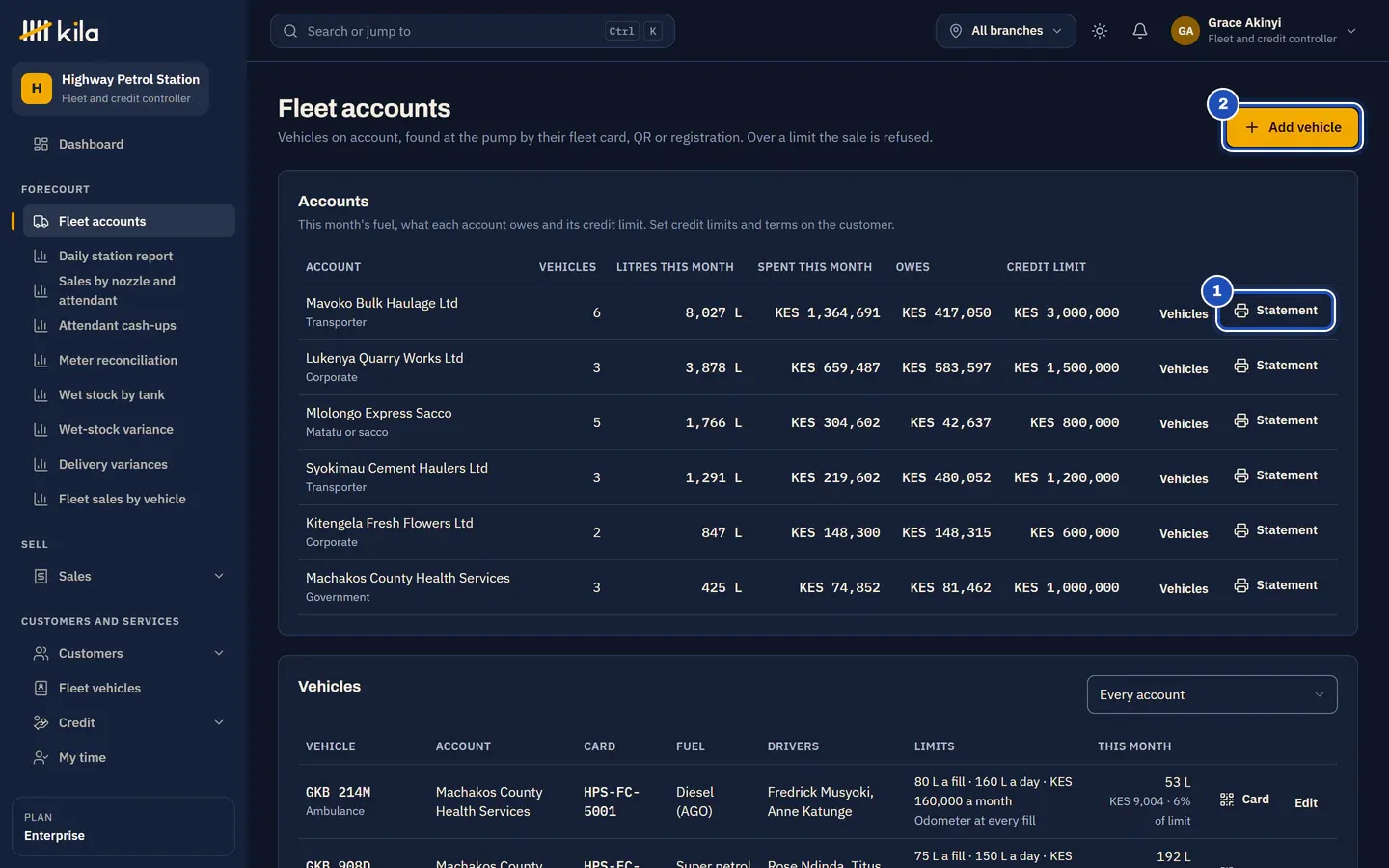Open notifications bell
1389x868 pixels.
1140,31
